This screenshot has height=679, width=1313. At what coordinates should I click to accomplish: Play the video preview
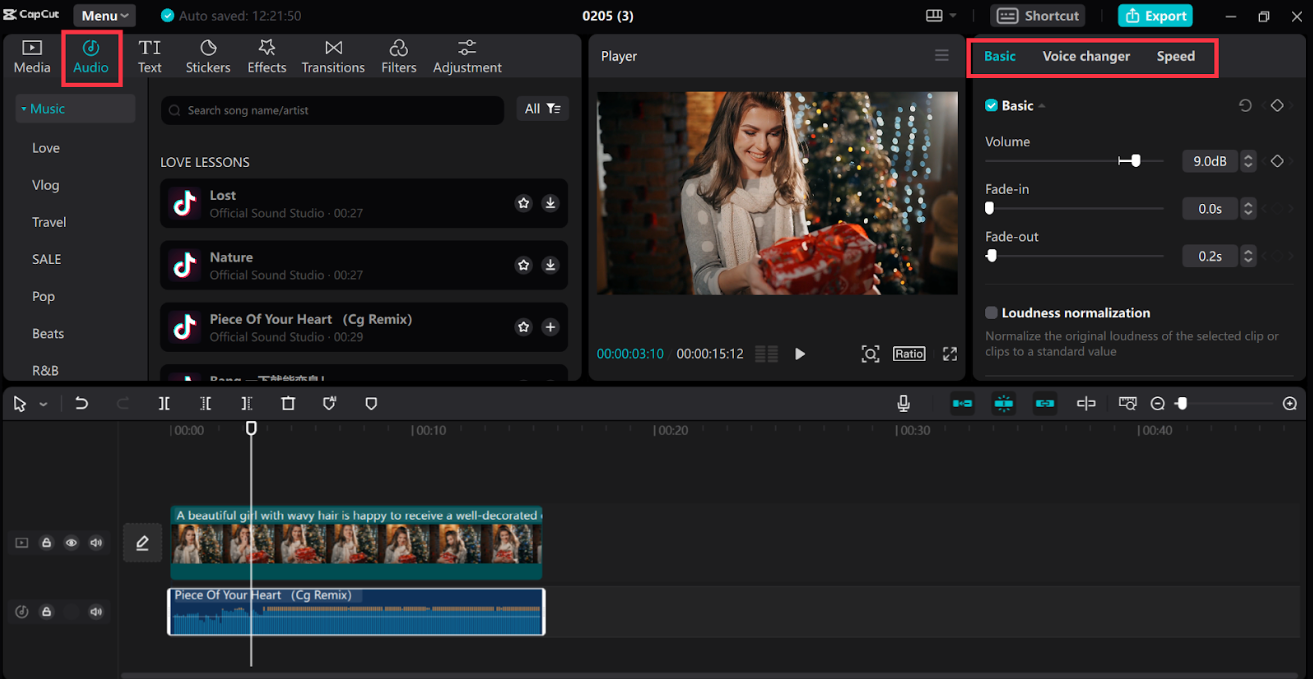800,354
